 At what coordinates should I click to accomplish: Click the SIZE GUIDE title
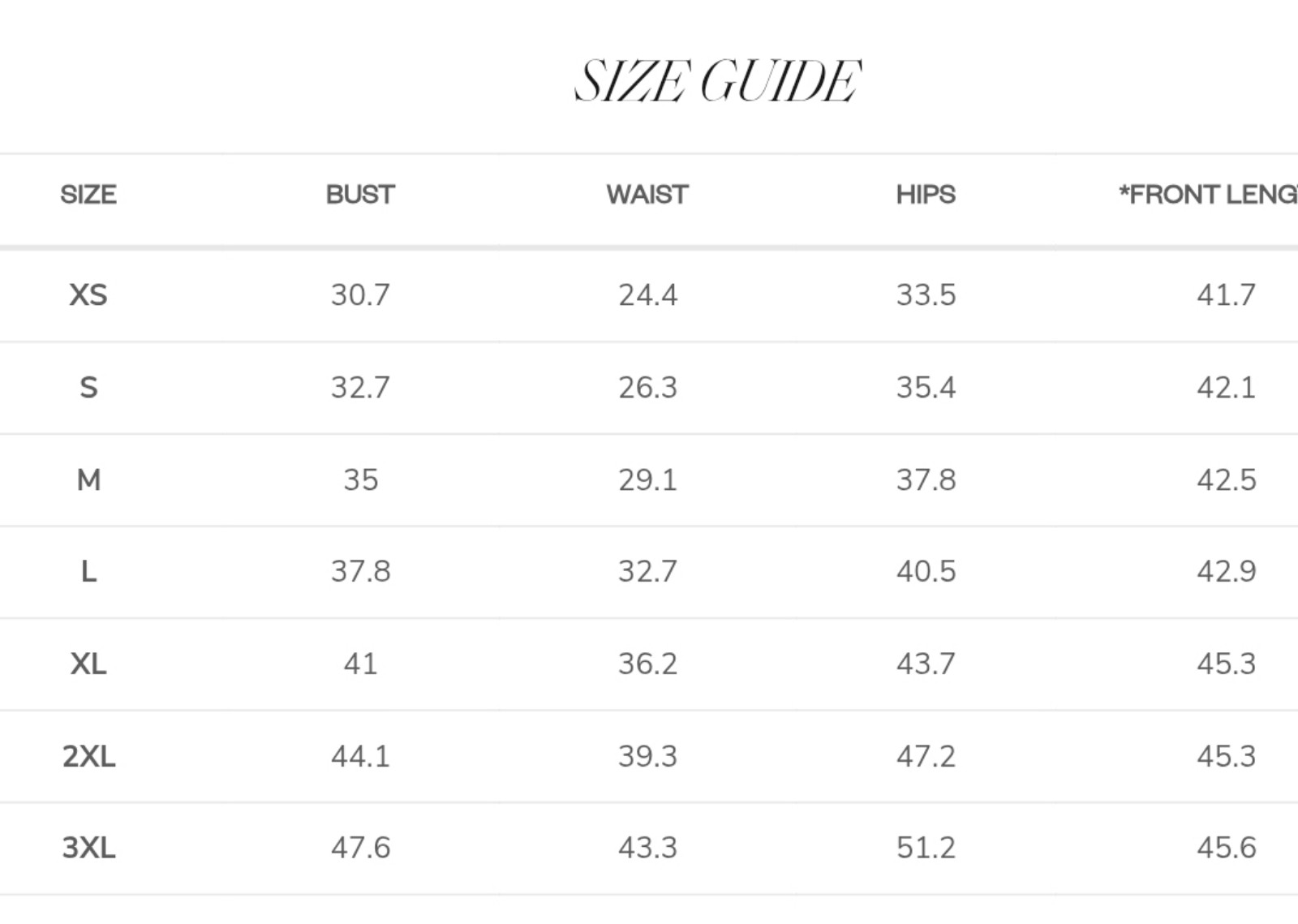[x=717, y=81]
